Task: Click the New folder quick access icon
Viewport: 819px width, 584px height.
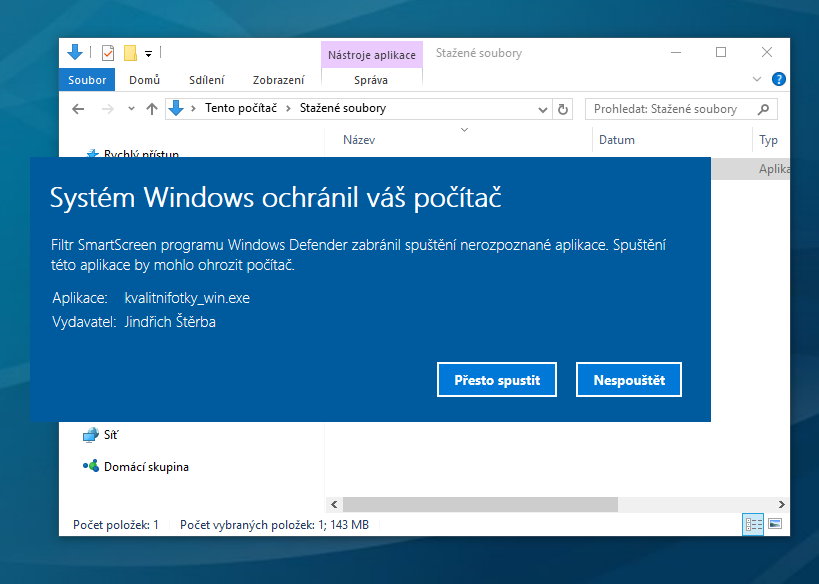Action: (x=130, y=53)
